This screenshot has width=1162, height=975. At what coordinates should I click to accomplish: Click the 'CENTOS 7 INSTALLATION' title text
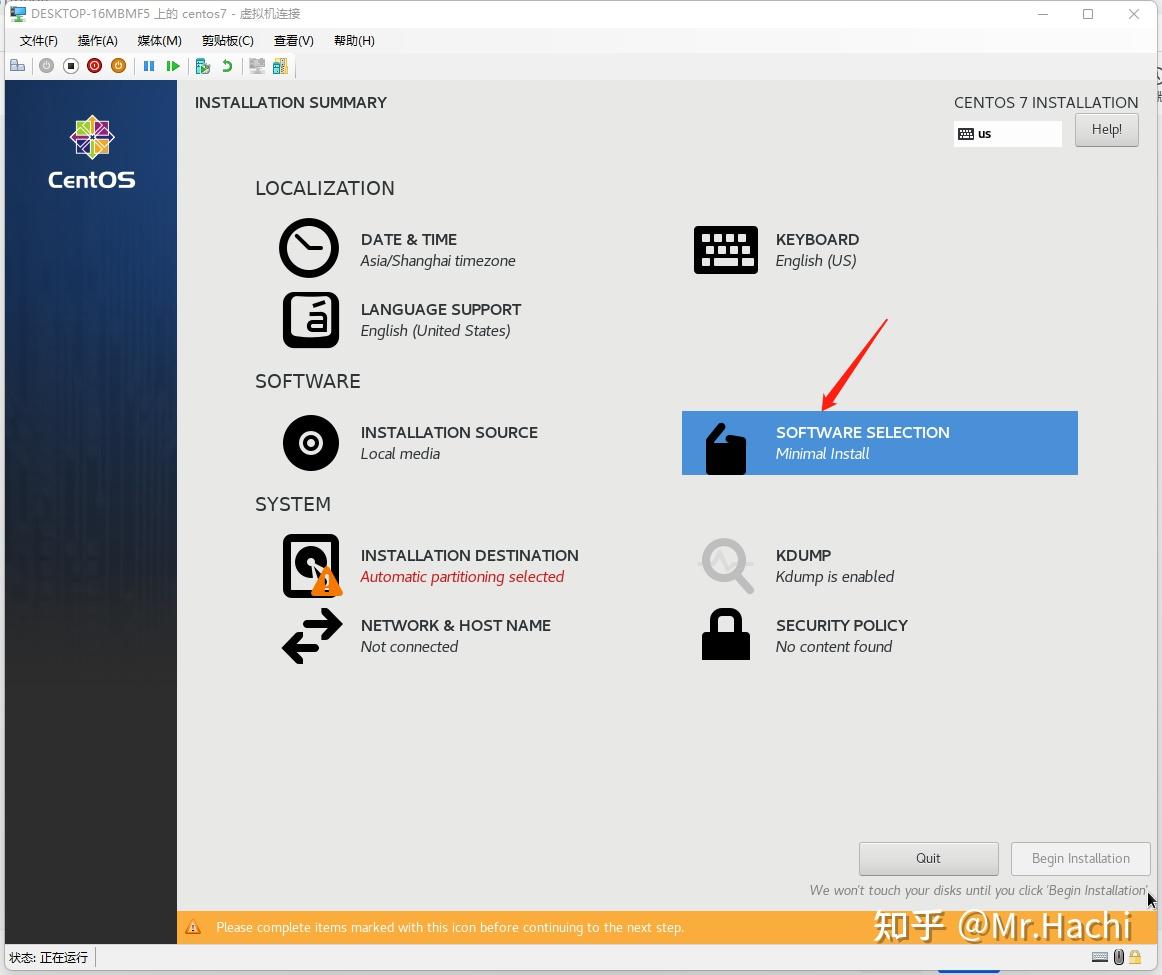[1046, 102]
